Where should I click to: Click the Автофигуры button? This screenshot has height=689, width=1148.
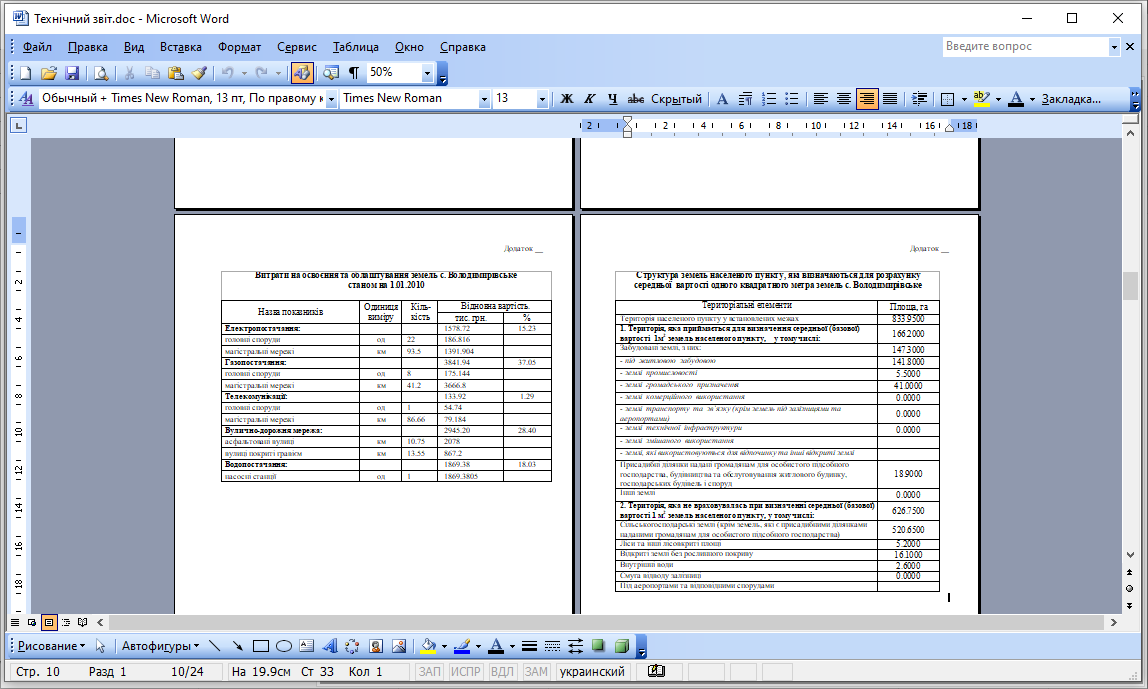[x=160, y=646]
